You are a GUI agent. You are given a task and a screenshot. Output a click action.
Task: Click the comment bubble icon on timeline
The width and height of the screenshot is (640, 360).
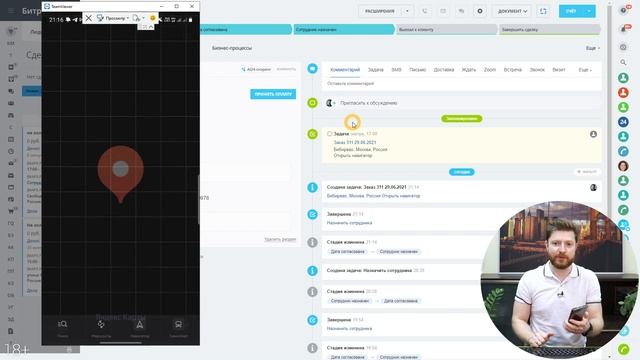pos(312,69)
